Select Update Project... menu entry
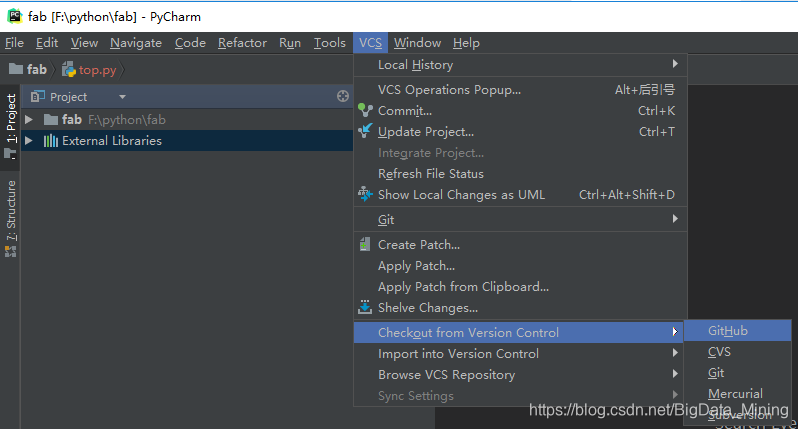Image resolution: width=798 pixels, height=429 pixels. [x=520, y=131]
